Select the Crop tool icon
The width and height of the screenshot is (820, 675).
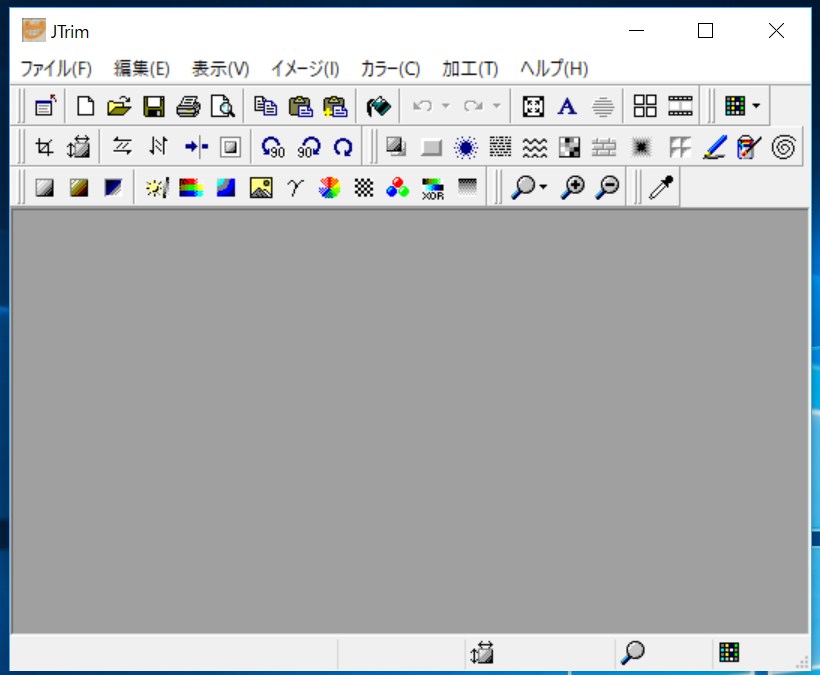[x=45, y=147]
